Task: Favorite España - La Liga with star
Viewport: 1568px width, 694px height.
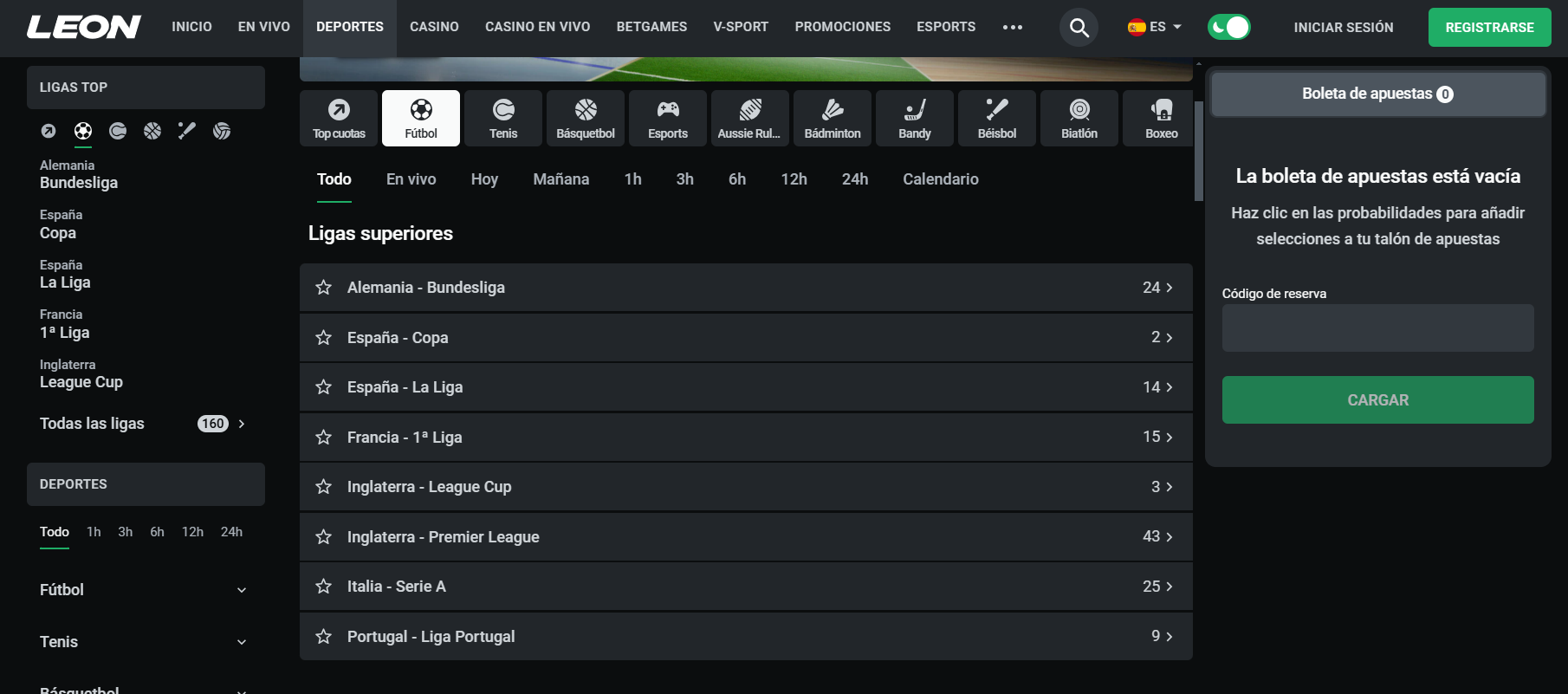Action: click(x=324, y=387)
